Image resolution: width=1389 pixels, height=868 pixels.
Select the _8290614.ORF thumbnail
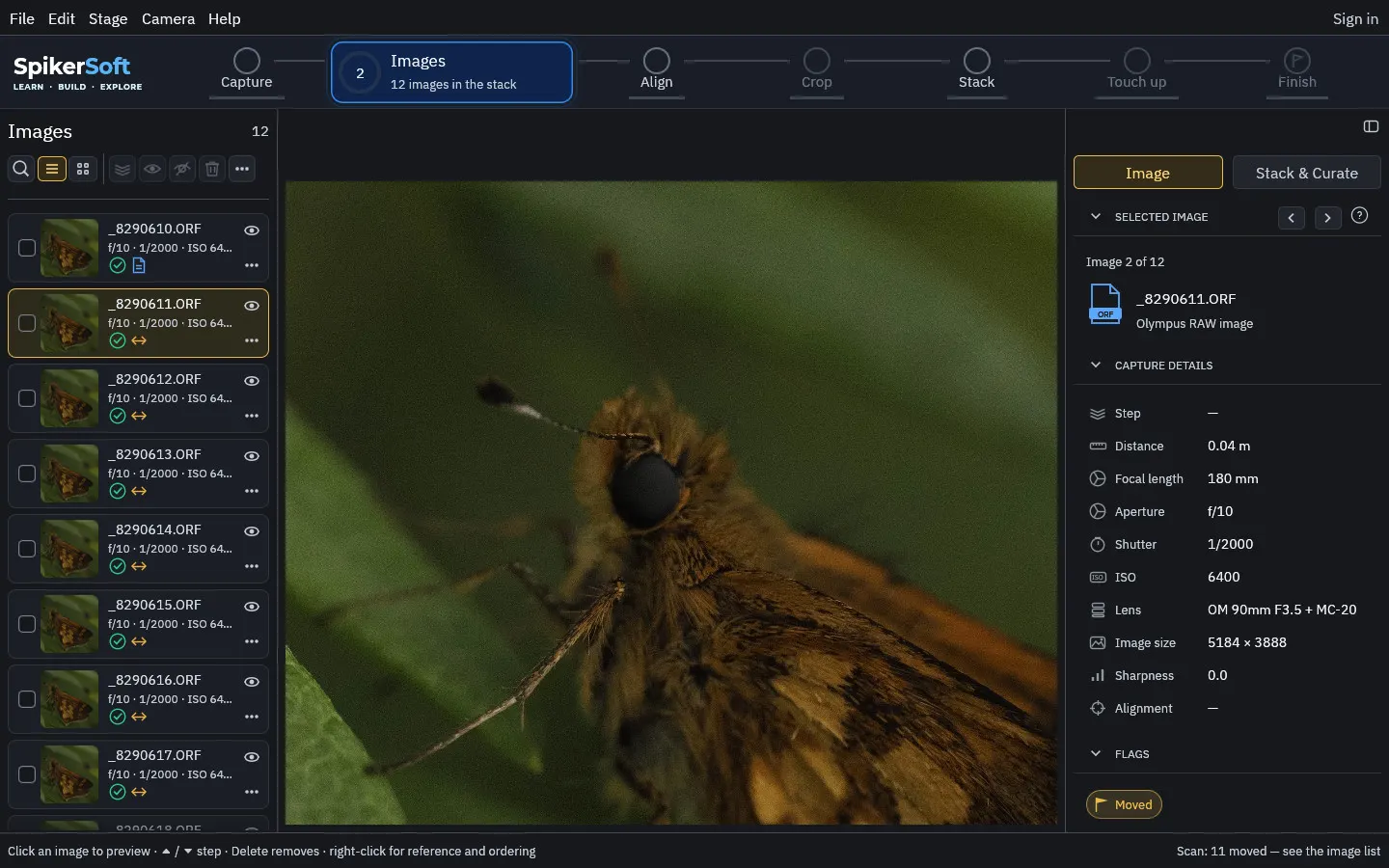click(x=69, y=549)
